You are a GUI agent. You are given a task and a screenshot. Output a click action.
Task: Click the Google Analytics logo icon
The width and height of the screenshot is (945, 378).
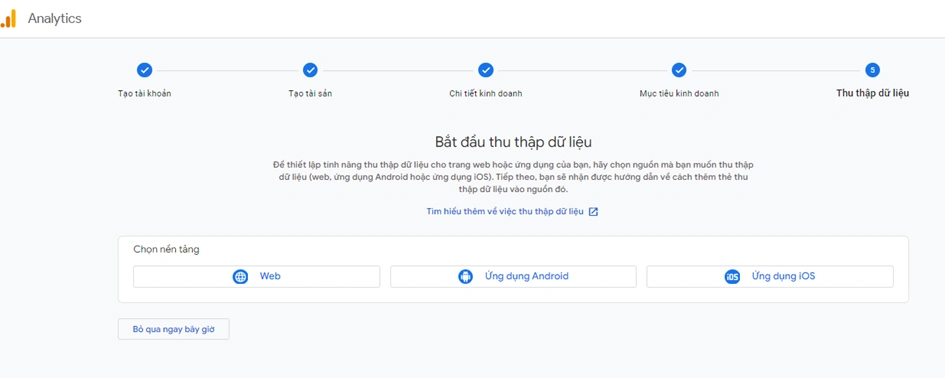pos(8,19)
